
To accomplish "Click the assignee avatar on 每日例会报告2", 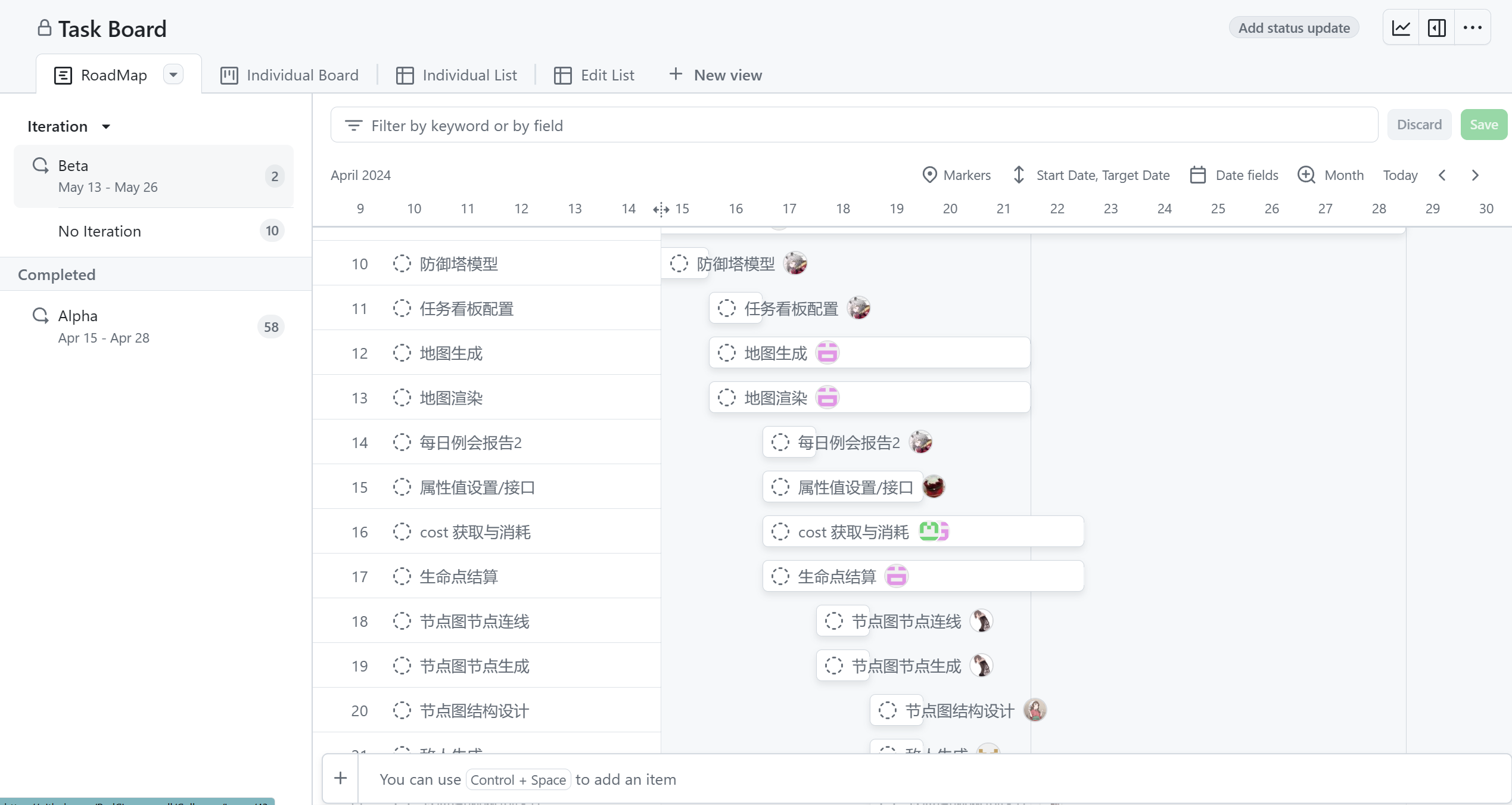I will (x=921, y=442).
